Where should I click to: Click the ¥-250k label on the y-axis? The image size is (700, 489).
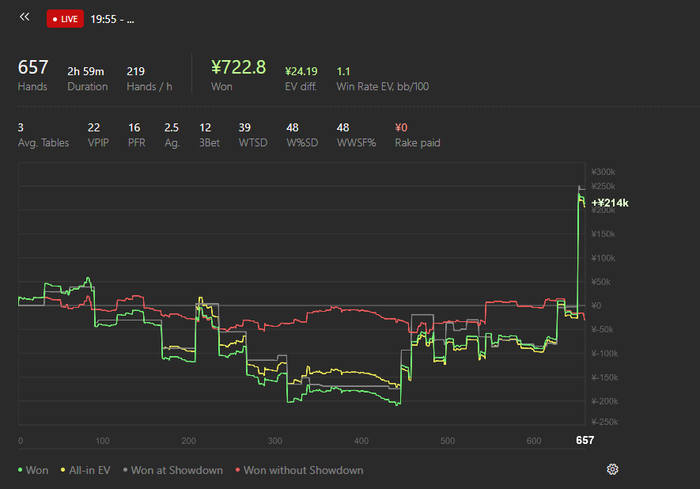pyautogui.click(x=604, y=422)
